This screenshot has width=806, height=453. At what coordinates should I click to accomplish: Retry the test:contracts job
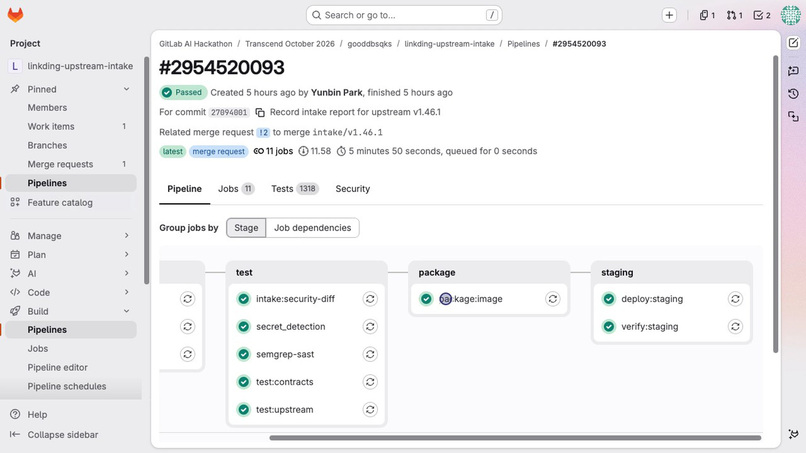370,382
